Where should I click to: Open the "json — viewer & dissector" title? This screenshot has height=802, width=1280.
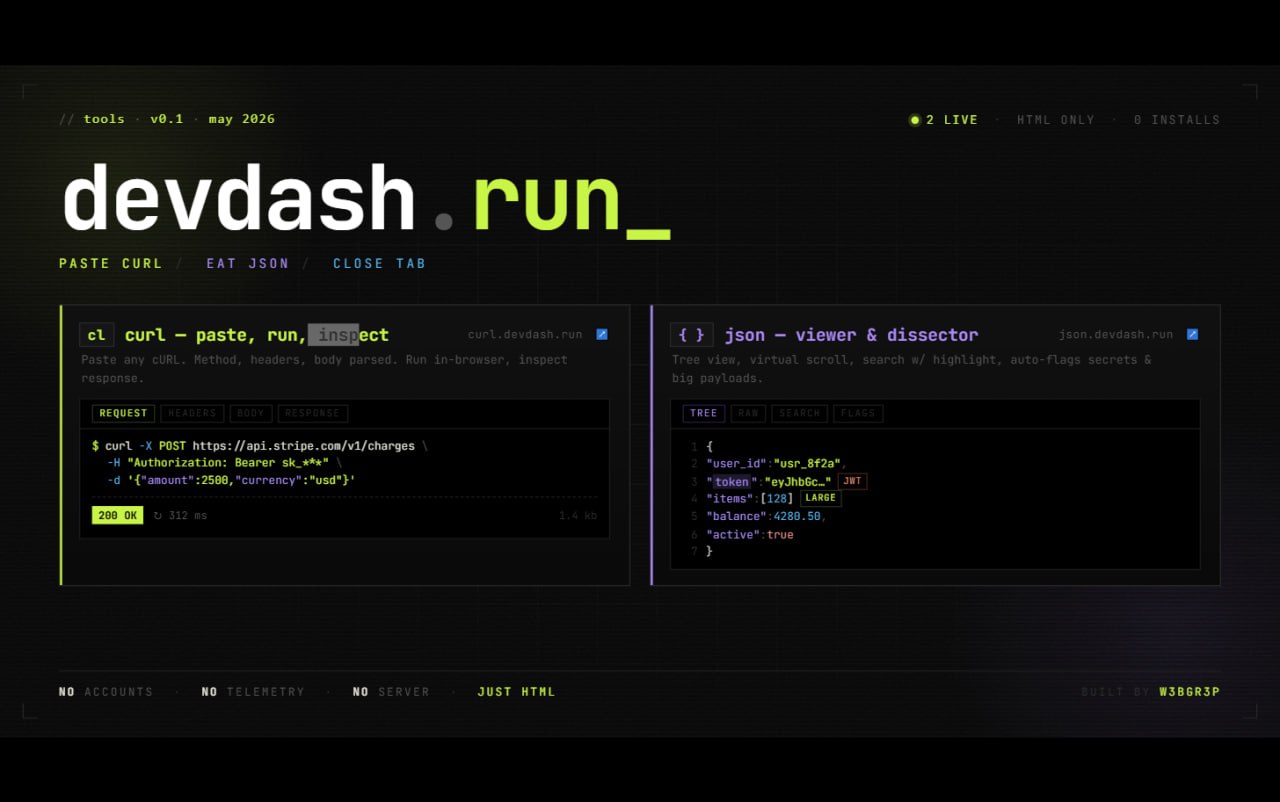(851, 335)
